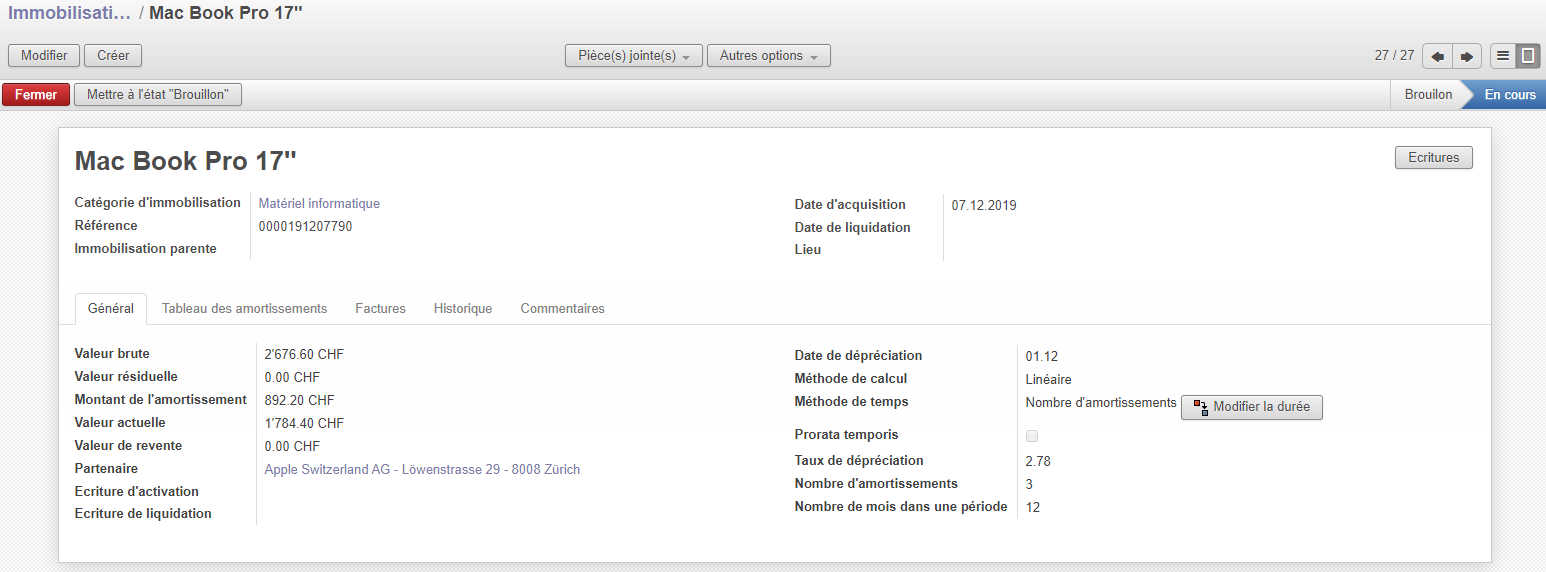
Task: Expand the Pièce(s) jointe(s) dropdown
Action: pyautogui.click(x=634, y=56)
